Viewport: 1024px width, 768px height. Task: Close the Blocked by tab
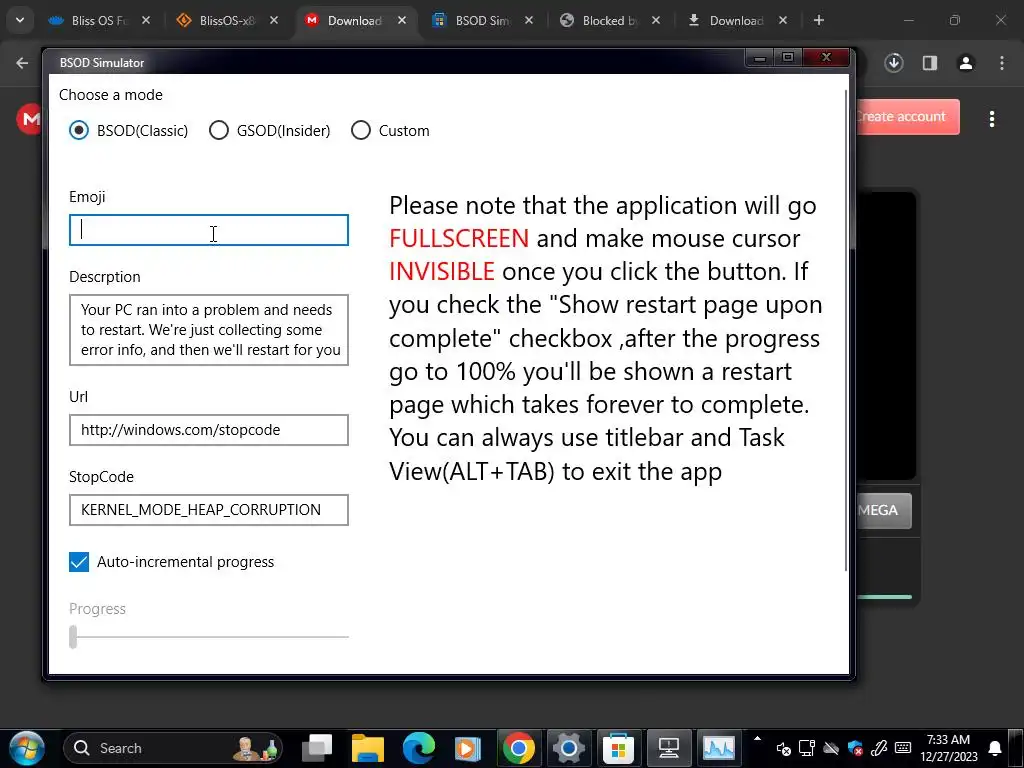pyautogui.click(x=656, y=20)
